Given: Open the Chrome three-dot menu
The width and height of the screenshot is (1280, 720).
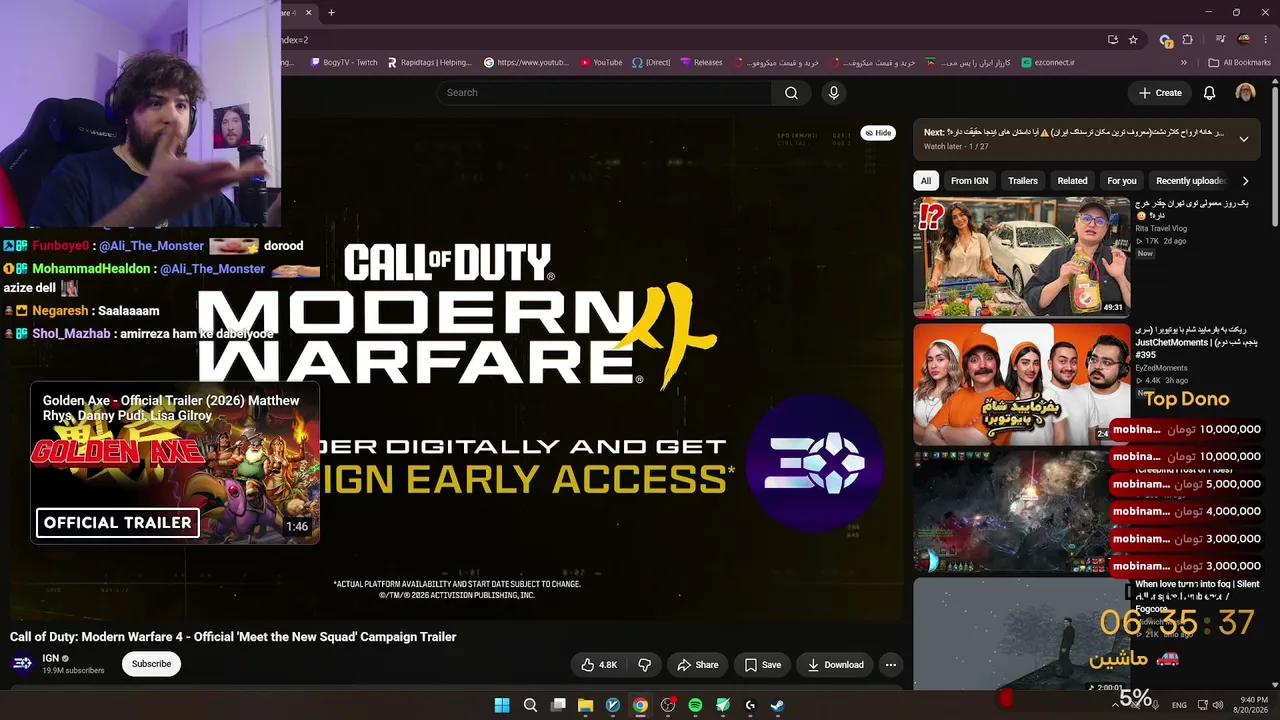Looking at the screenshot, I should [1266, 40].
